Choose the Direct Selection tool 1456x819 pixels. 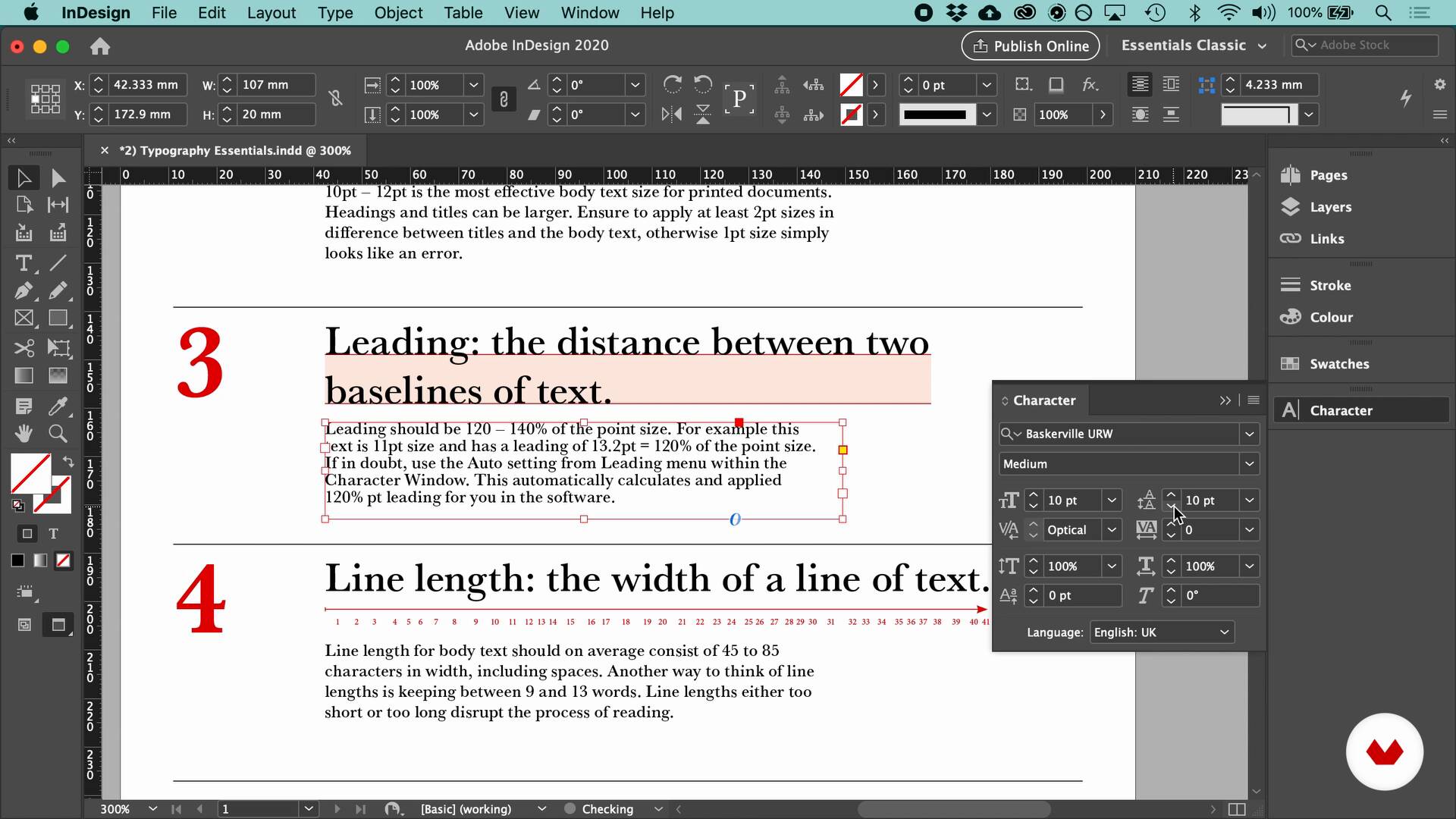tap(58, 178)
